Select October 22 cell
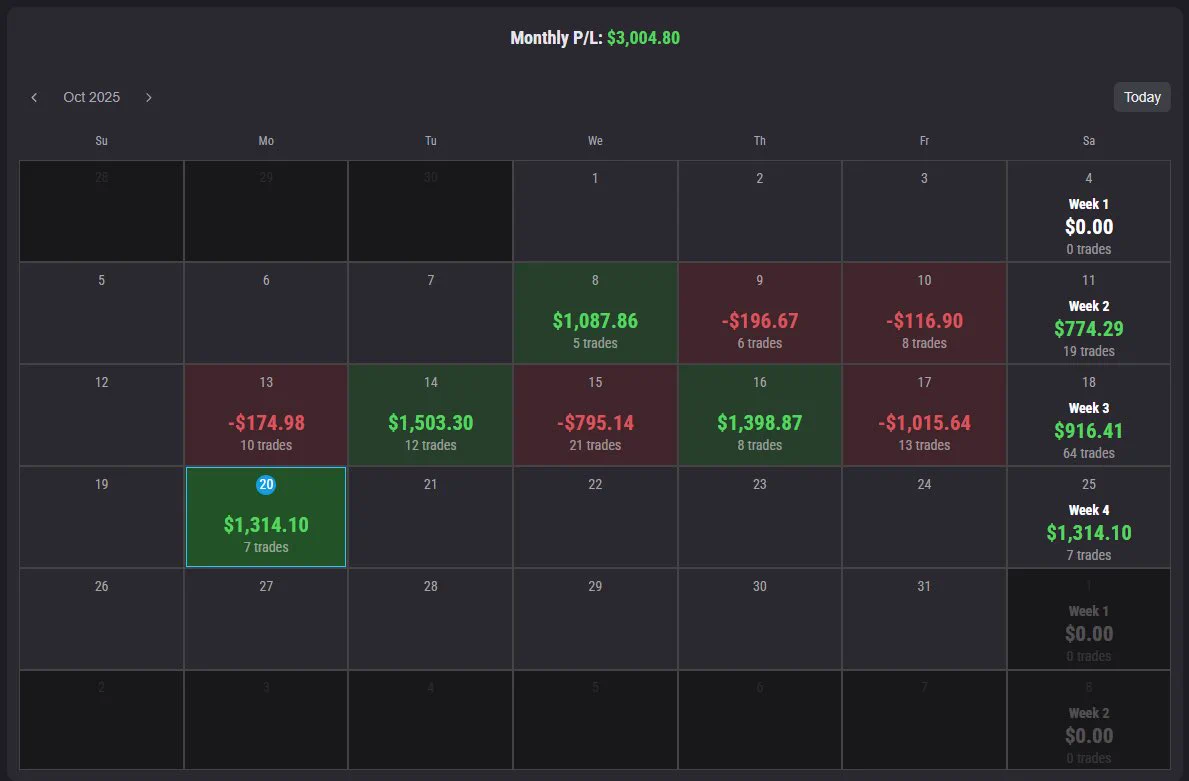The width and height of the screenshot is (1189, 781). 595,517
